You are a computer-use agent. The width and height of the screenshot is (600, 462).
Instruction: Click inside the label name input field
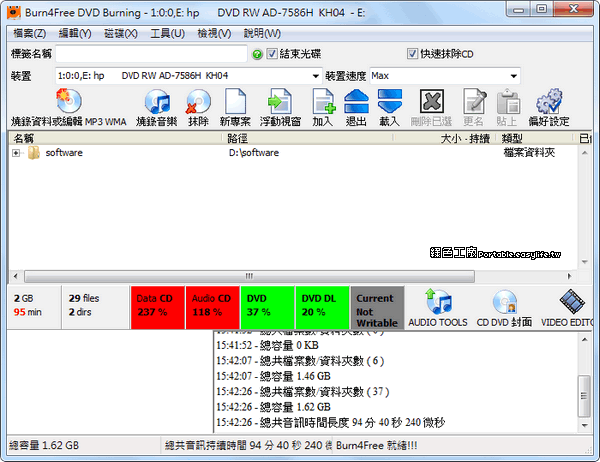152,54
